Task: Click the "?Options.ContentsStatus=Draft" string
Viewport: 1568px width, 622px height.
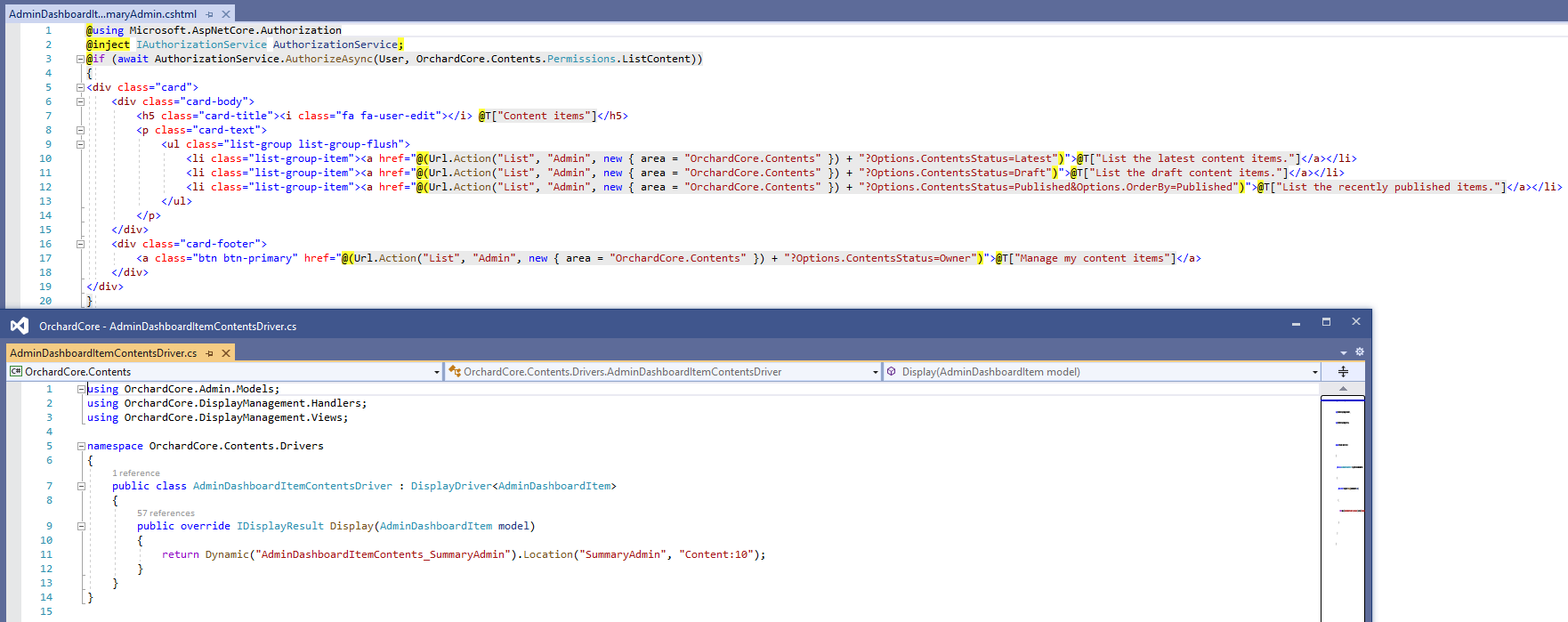Action: point(958,173)
